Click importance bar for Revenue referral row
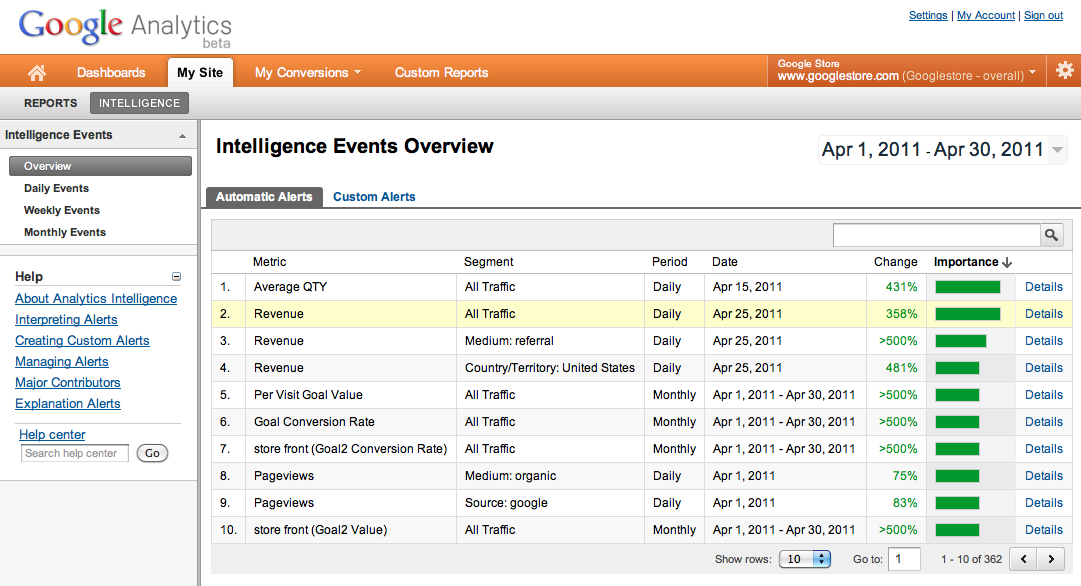 961,341
